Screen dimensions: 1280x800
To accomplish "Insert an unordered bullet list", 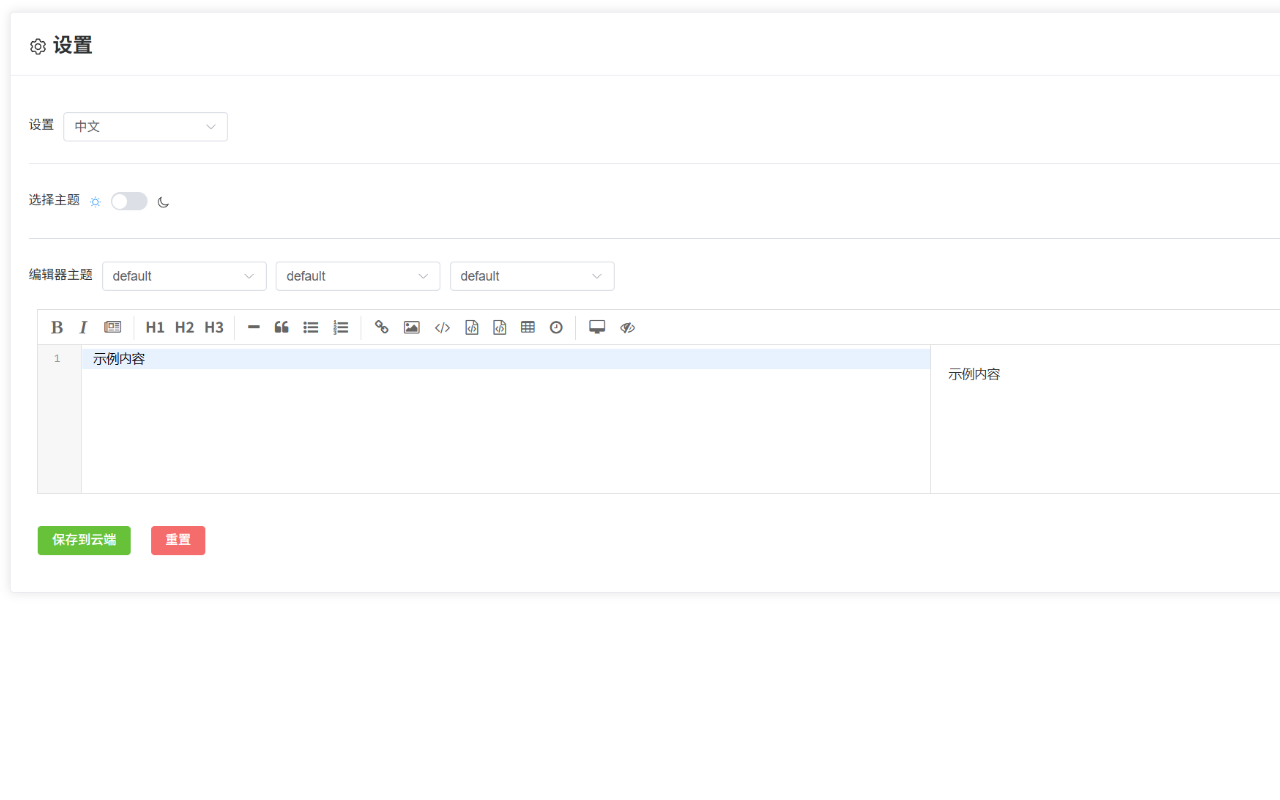I will pyautogui.click(x=311, y=327).
